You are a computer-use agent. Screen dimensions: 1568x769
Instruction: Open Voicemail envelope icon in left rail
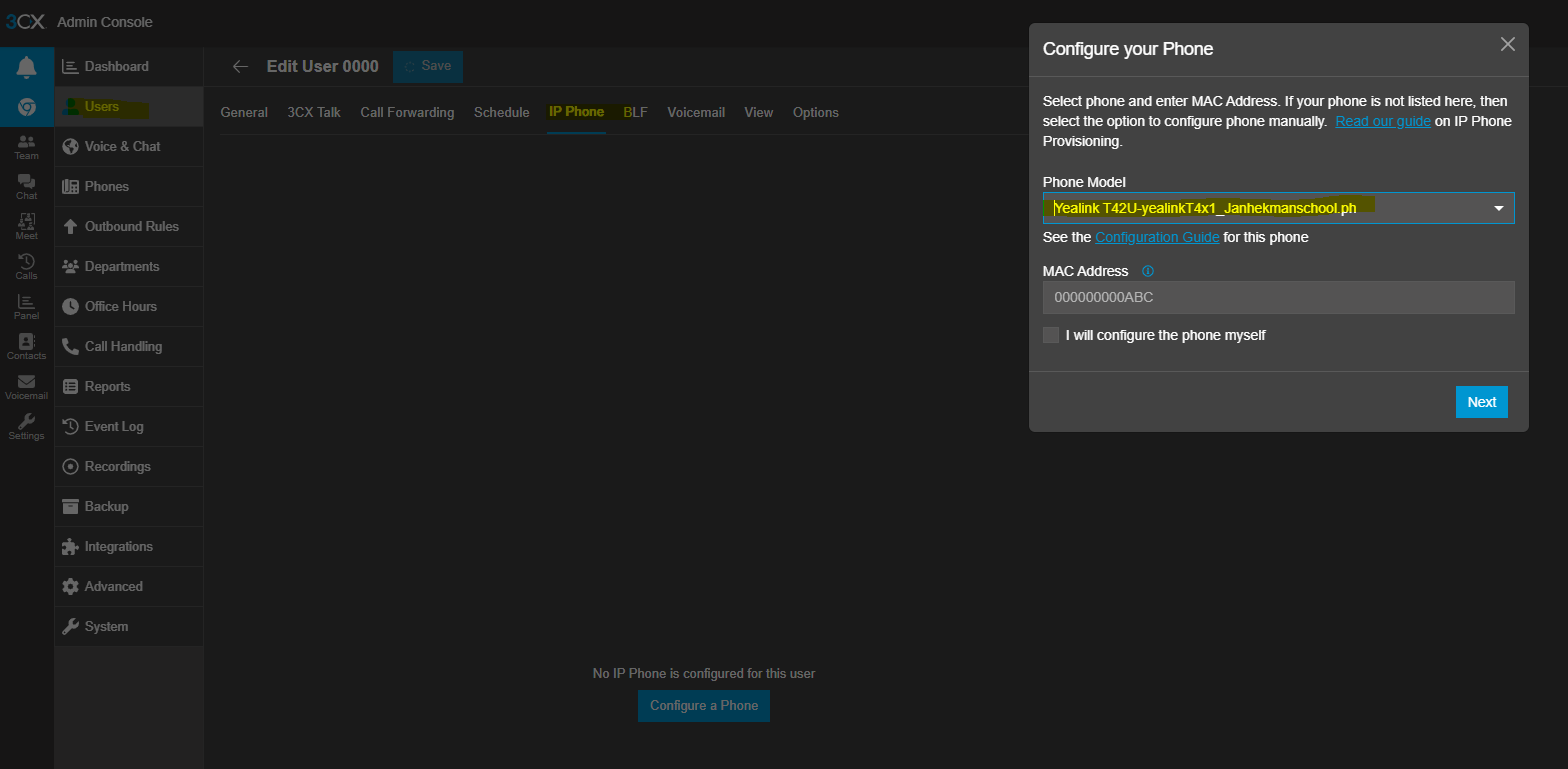pos(27,387)
